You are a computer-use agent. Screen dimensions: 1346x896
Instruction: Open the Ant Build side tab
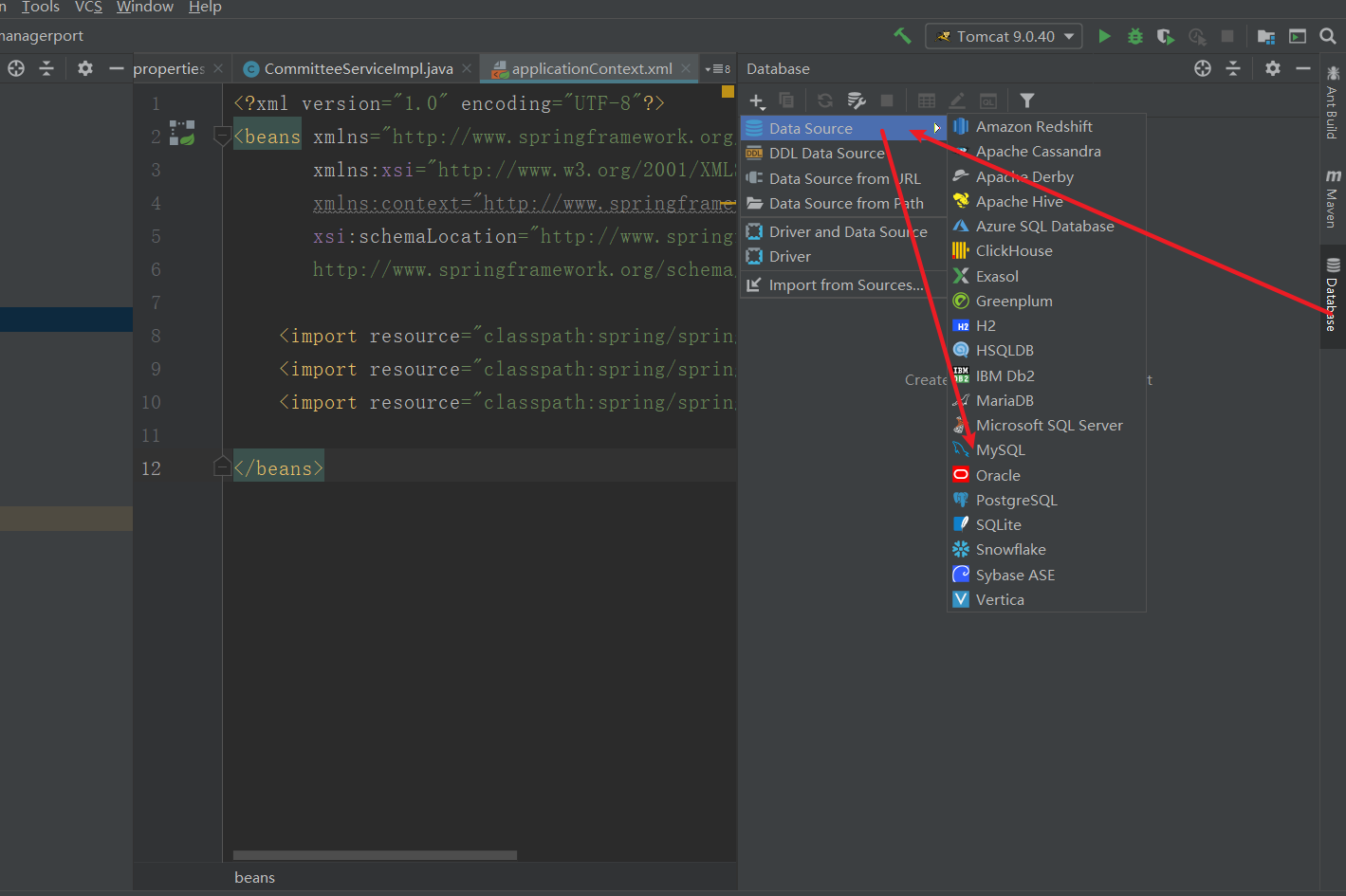tap(1333, 102)
